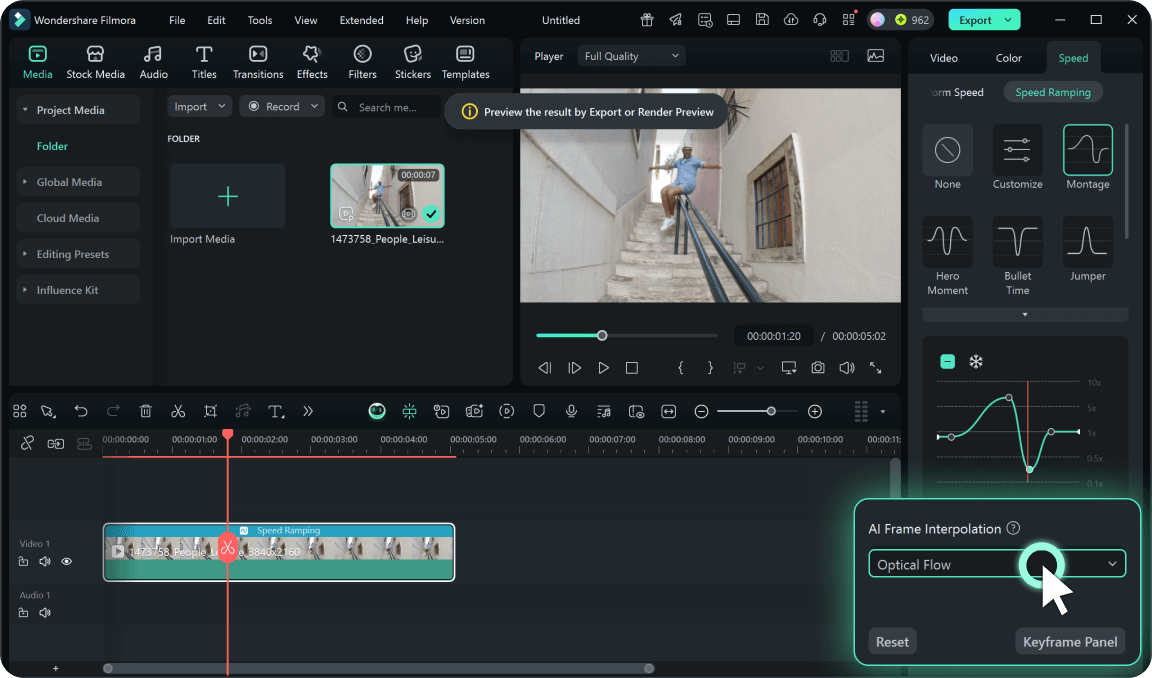Open Stock Media library
The width and height of the screenshot is (1152, 678).
pyautogui.click(x=96, y=62)
